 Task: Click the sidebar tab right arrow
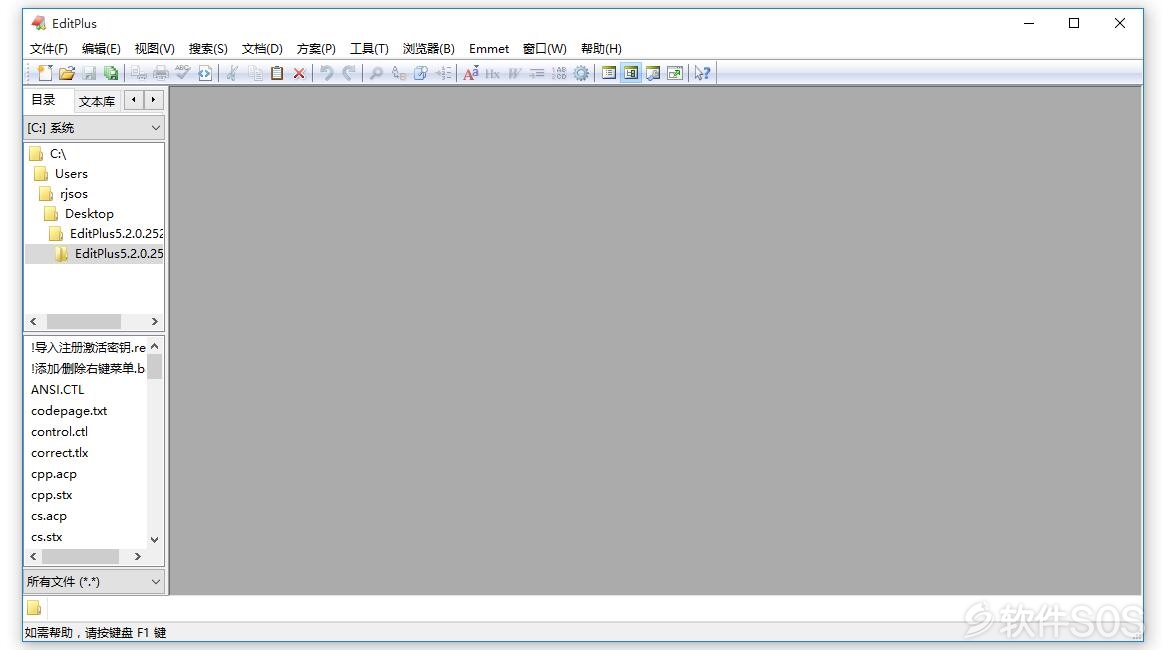click(153, 99)
